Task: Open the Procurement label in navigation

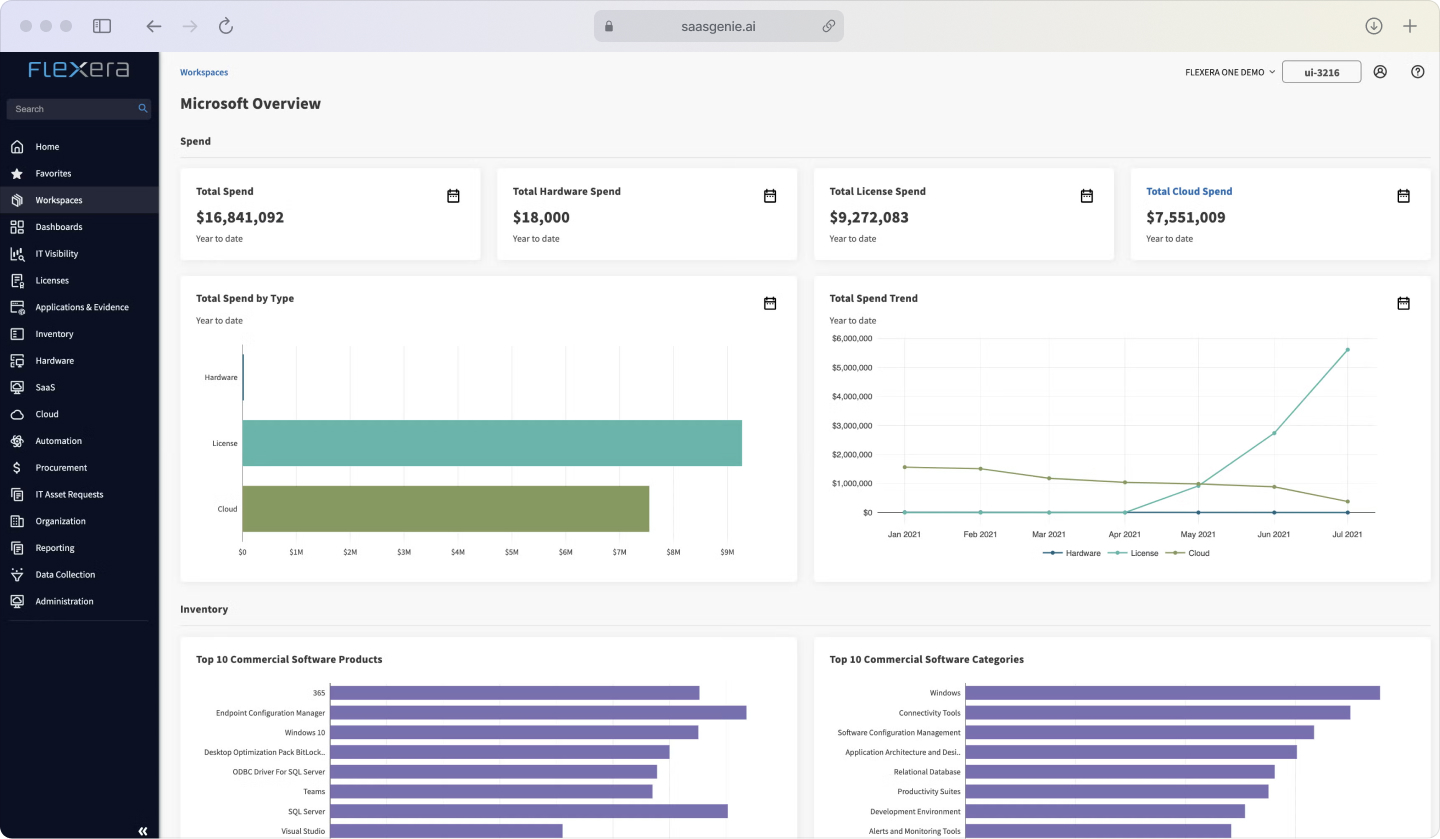Action: (61, 468)
